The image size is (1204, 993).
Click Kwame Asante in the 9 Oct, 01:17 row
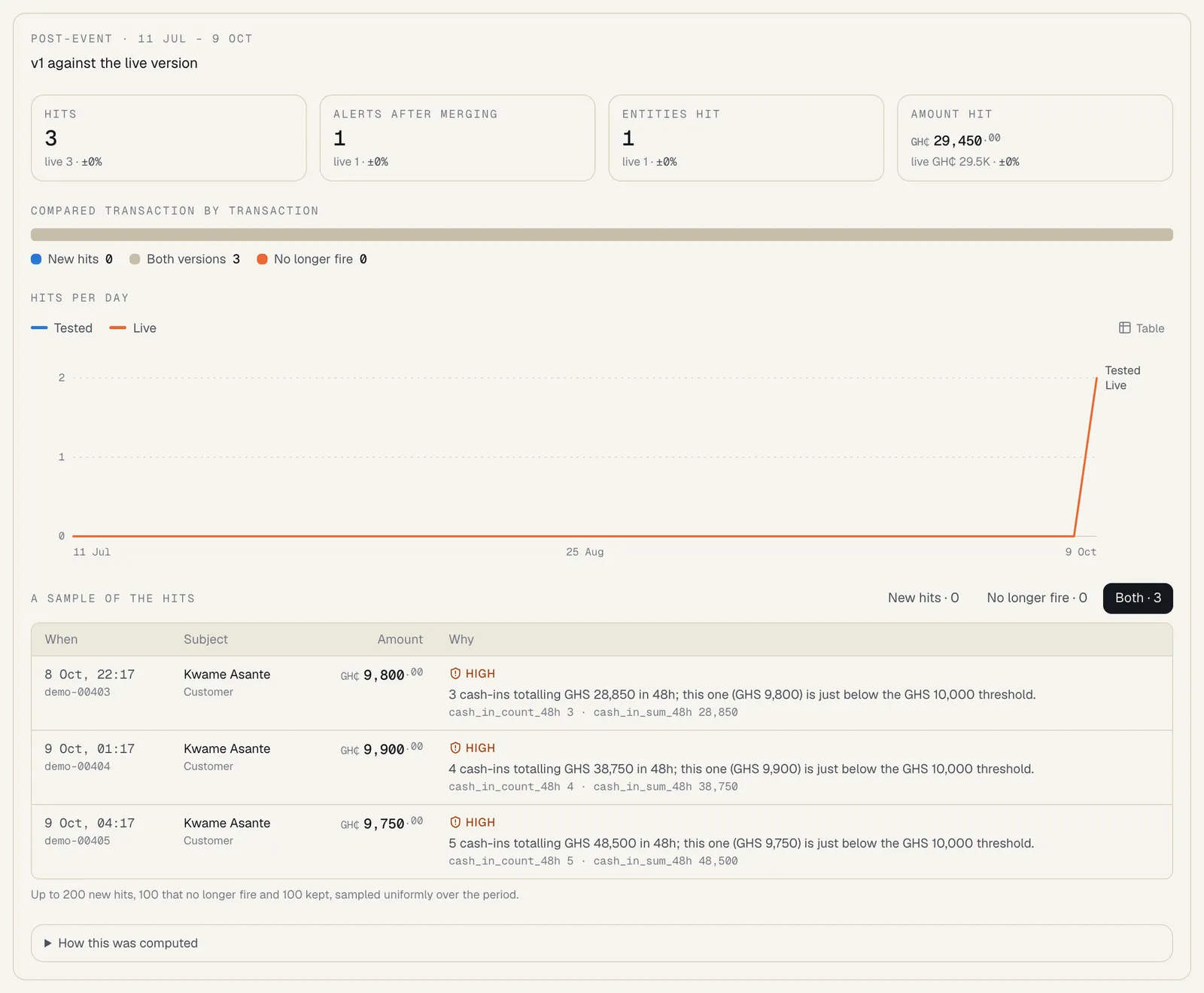(x=227, y=749)
